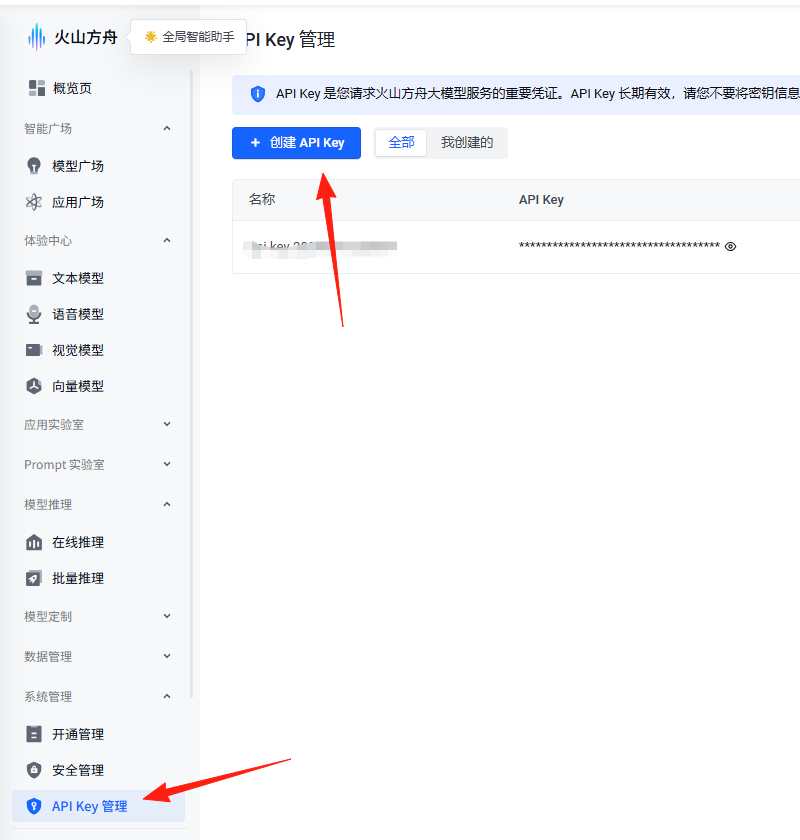Switch filter to 我创建的

click(467, 142)
